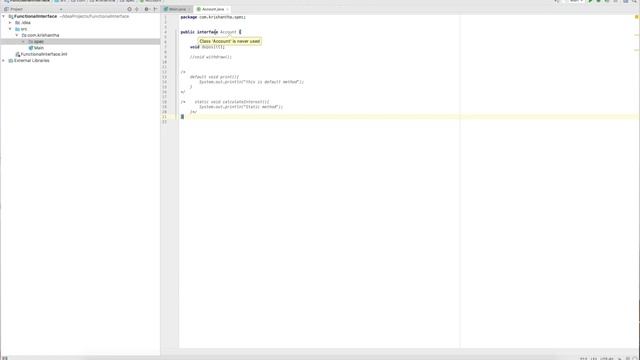Expand the External Libraries node arrow

coord(4,60)
